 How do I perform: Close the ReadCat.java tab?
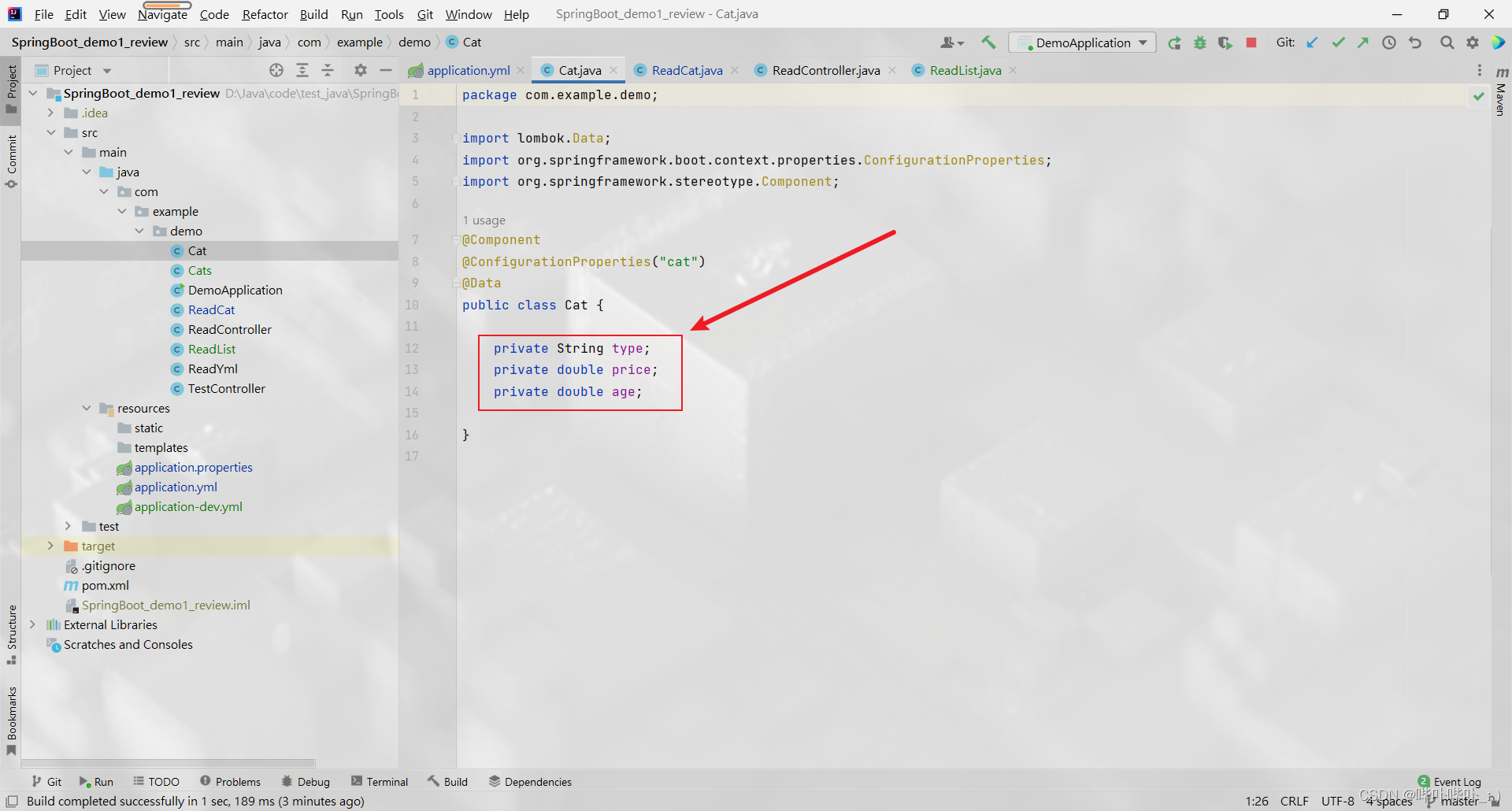point(735,70)
